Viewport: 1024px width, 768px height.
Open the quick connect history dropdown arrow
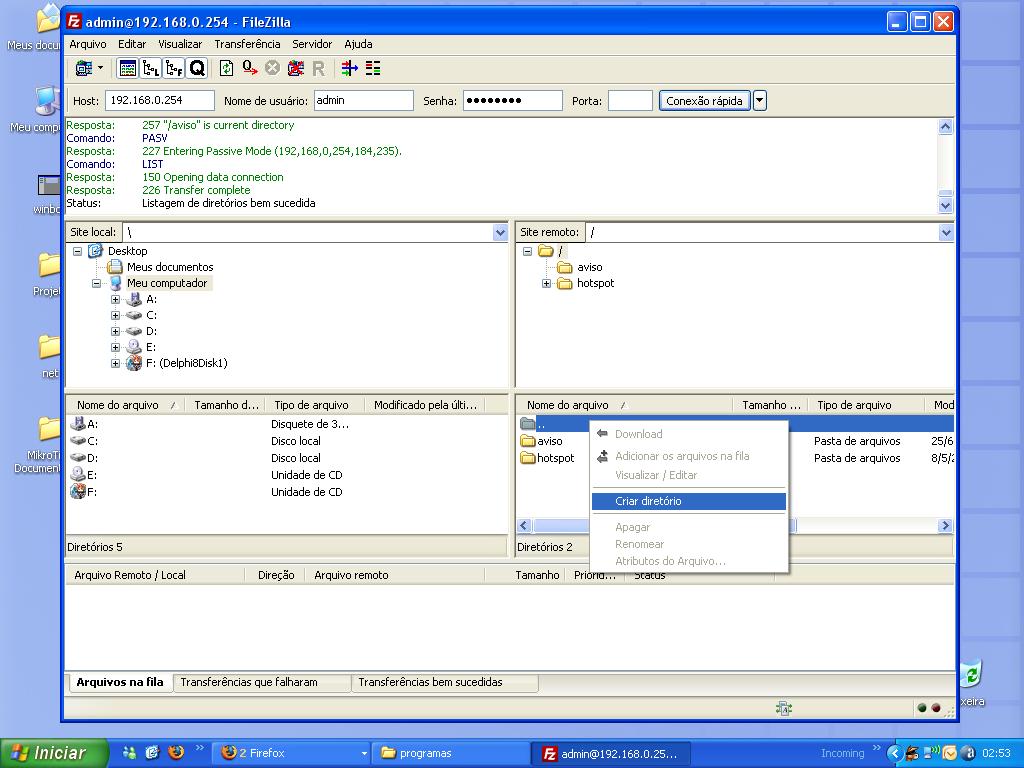pos(760,100)
